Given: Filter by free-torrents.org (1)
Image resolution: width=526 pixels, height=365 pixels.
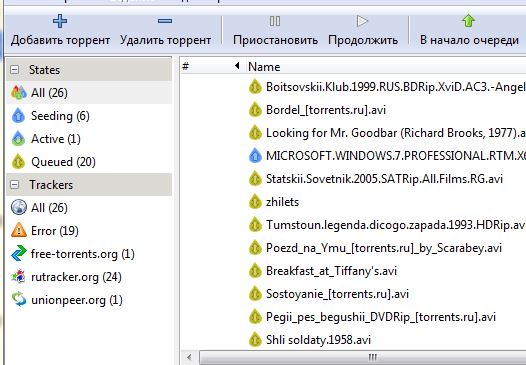Looking at the screenshot, I should click(x=89, y=253).
